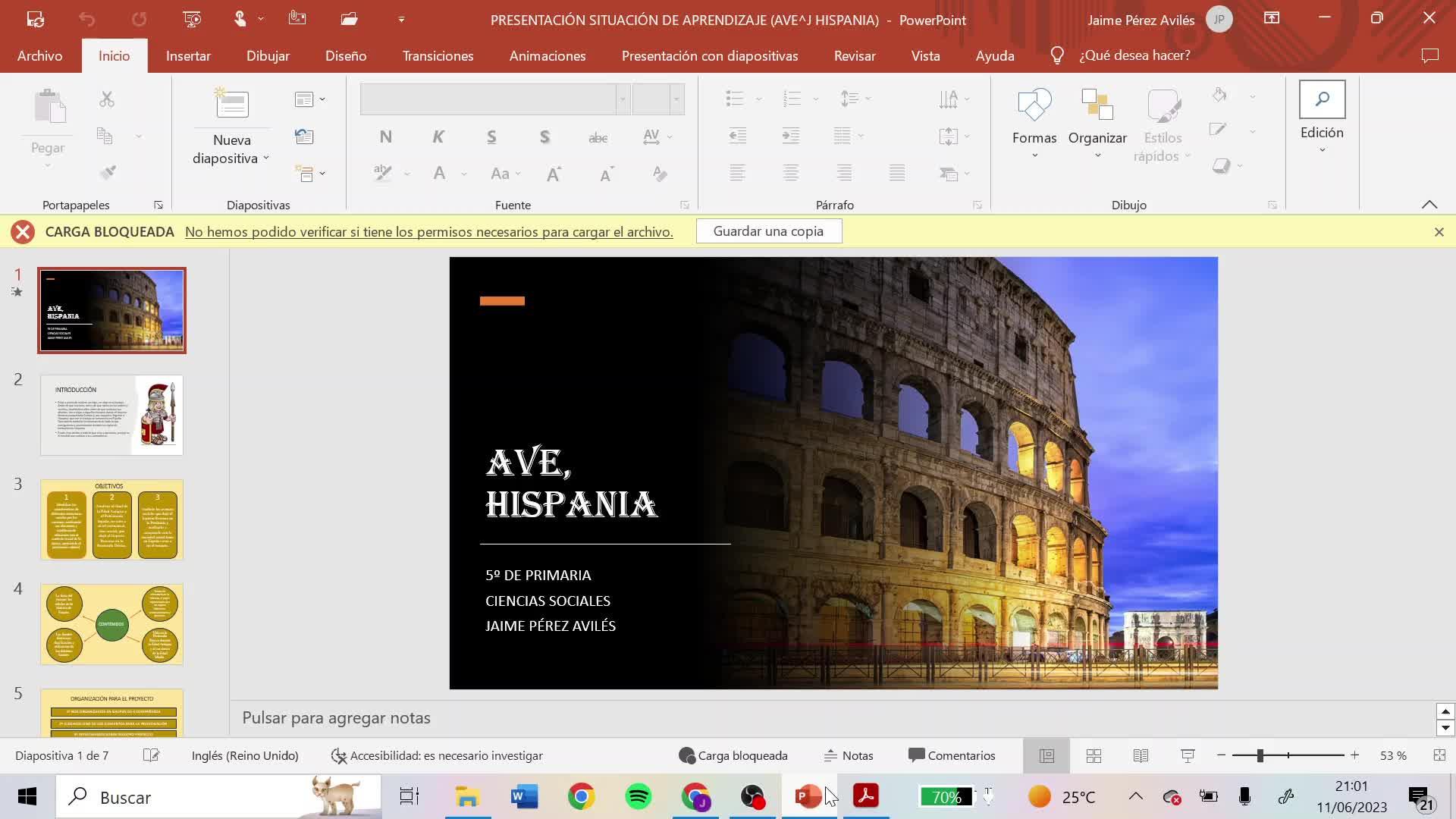Toggle the Comentarios pane
The height and width of the screenshot is (819, 1456).
951,755
